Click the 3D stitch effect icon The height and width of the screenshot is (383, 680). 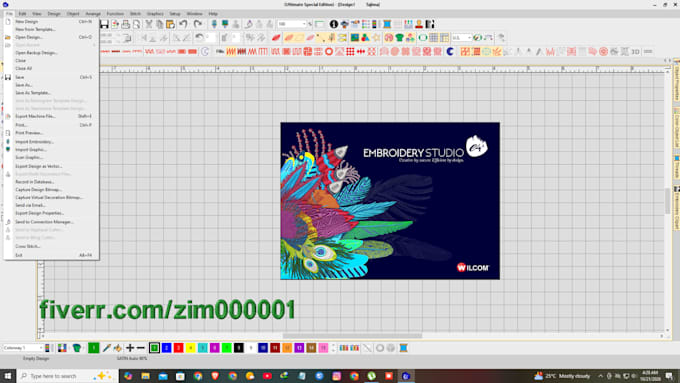635,52
